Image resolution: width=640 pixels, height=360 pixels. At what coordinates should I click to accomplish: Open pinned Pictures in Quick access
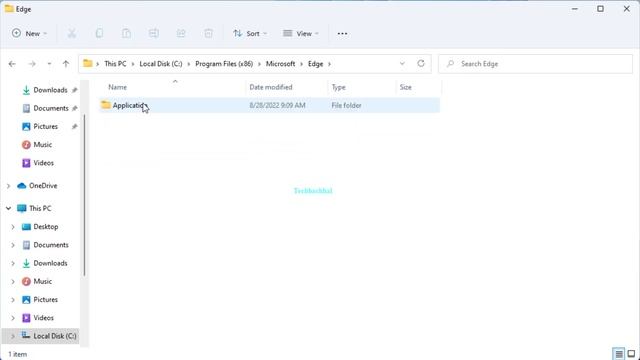(x=45, y=127)
